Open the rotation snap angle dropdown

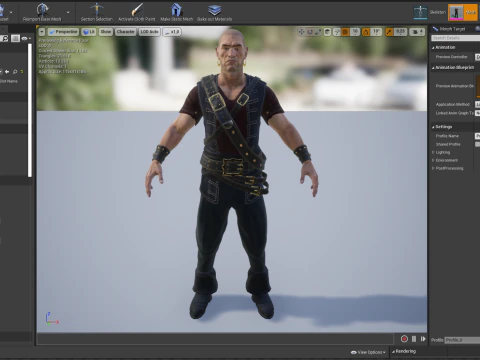376,32
